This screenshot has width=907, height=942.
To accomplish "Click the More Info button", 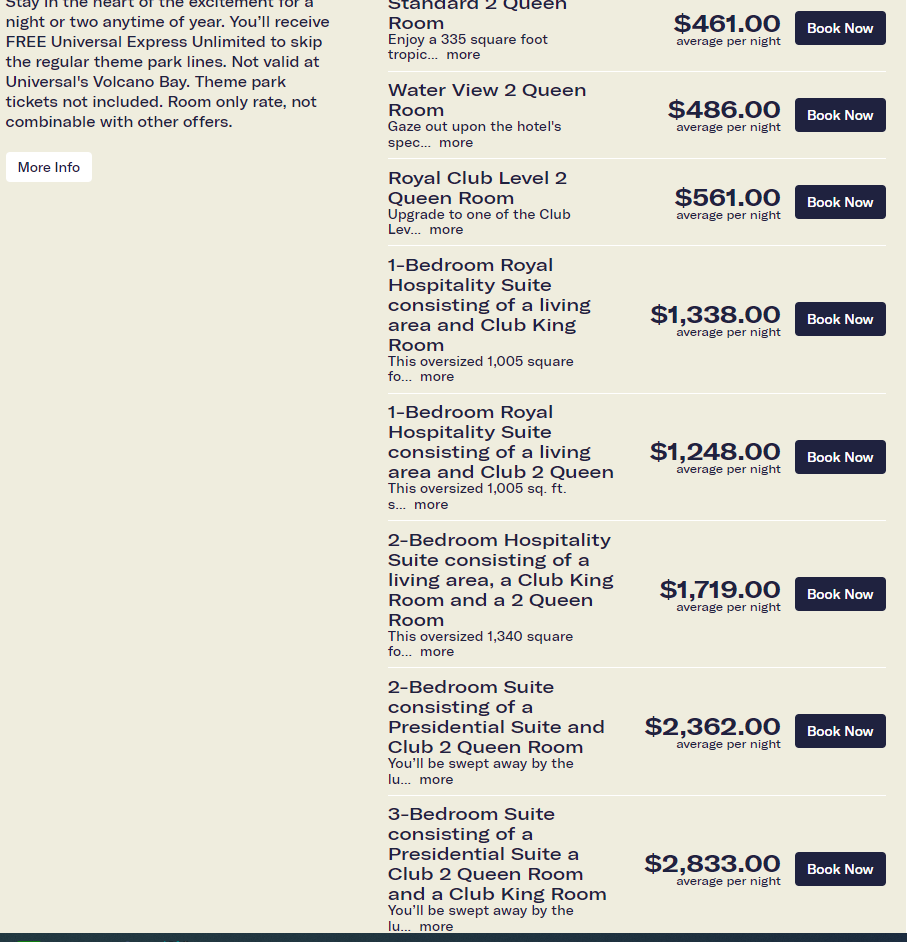I will point(48,167).
